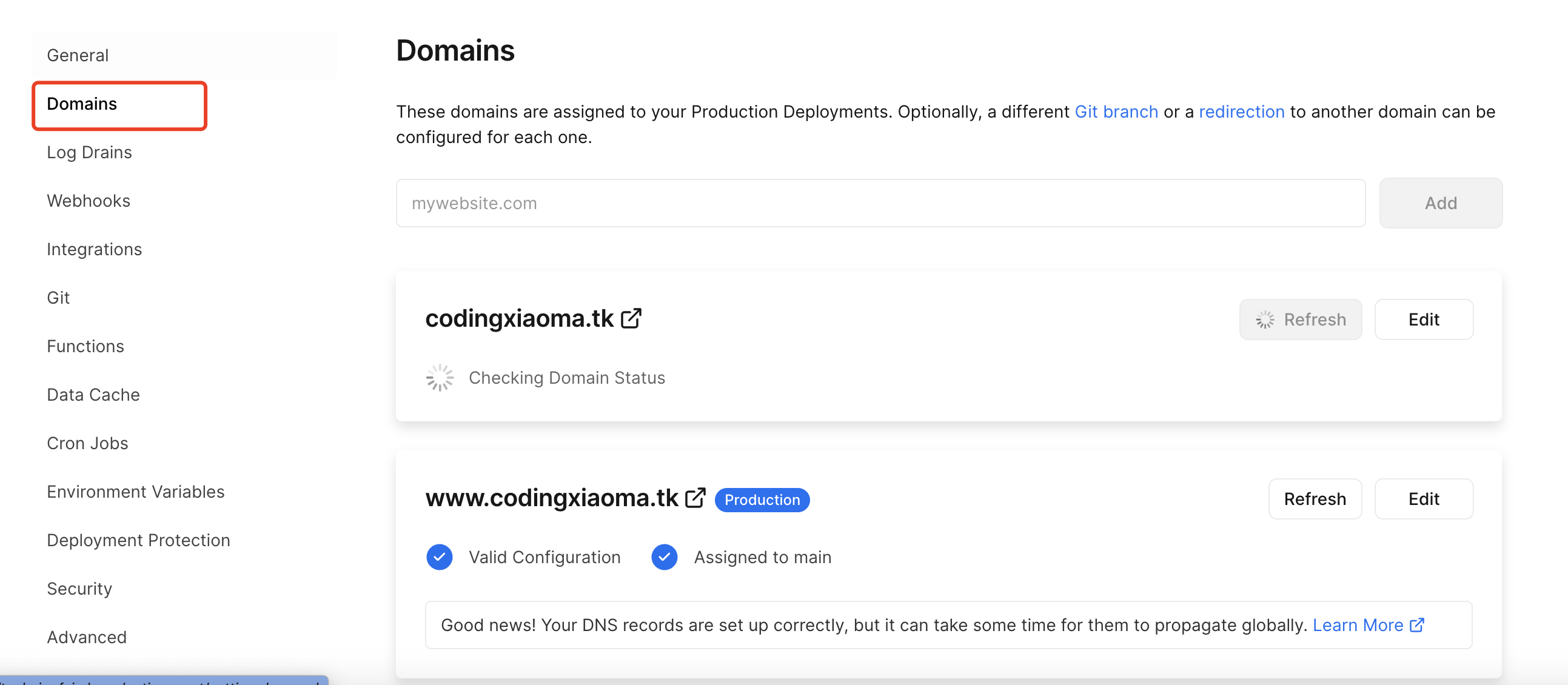
Task: Refresh the www.codingxiaoma.tk domain
Action: 1314,499
